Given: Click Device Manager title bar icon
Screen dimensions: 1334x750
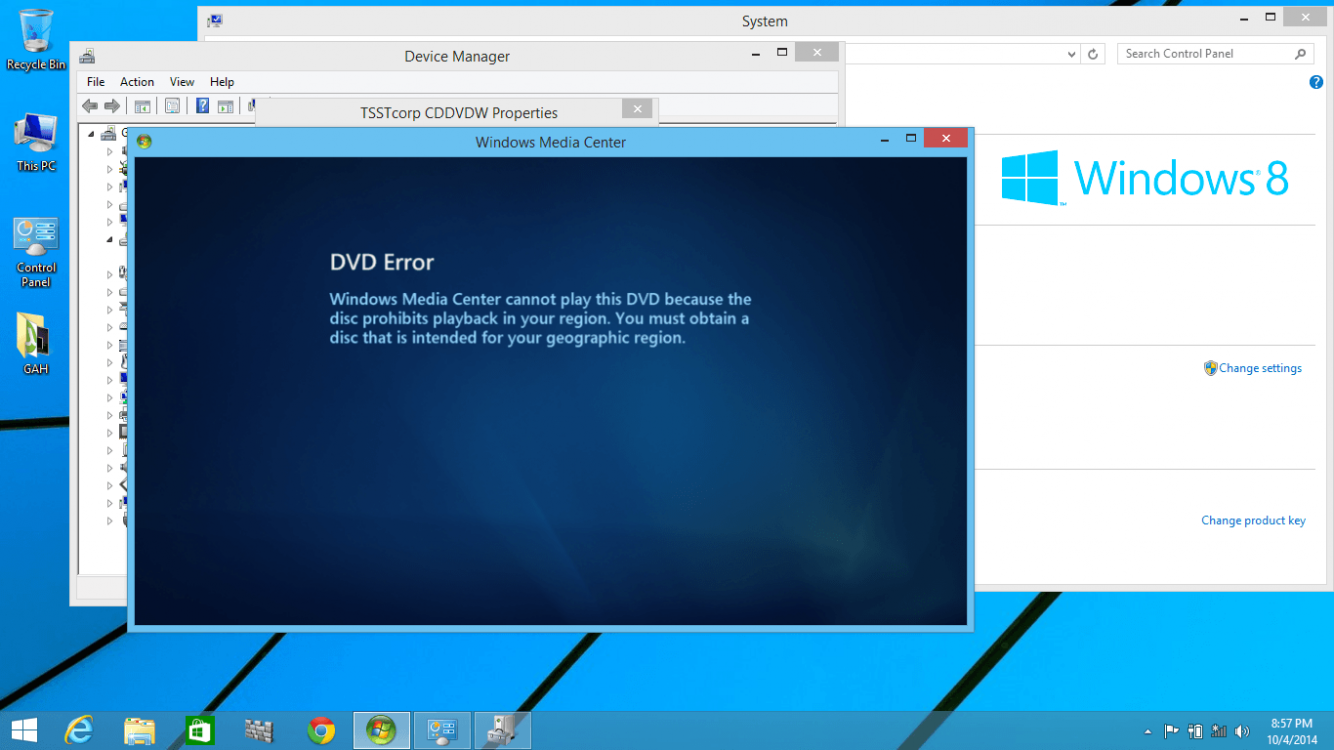Looking at the screenshot, I should pos(88,56).
